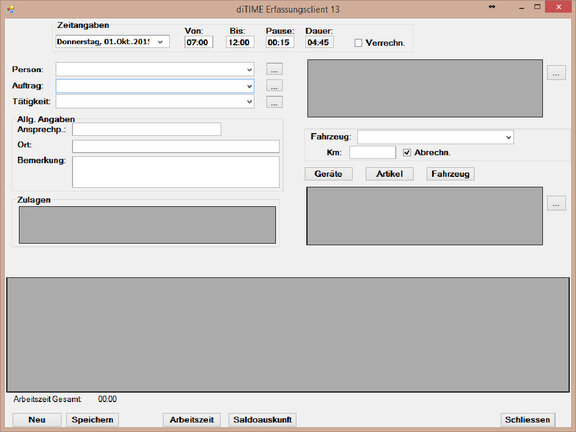Click the Speichern button
Image resolution: width=576 pixels, height=432 pixels.
pyautogui.click(x=92, y=420)
